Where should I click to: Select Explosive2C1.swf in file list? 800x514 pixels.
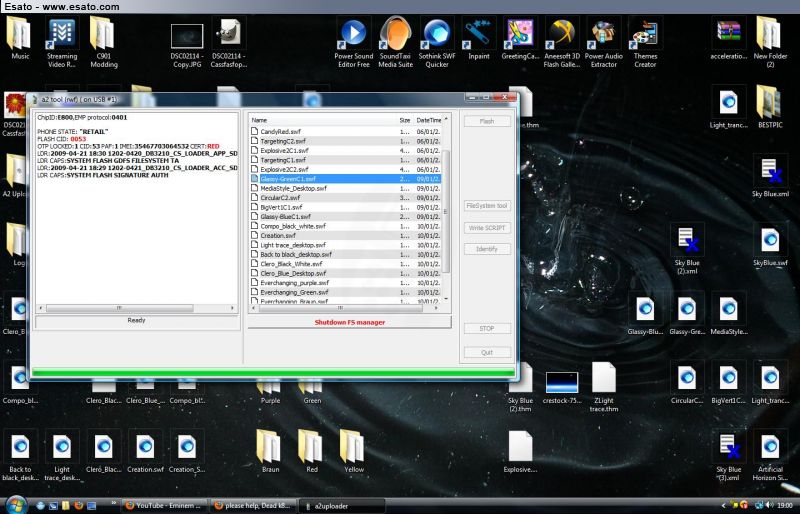click(345, 151)
